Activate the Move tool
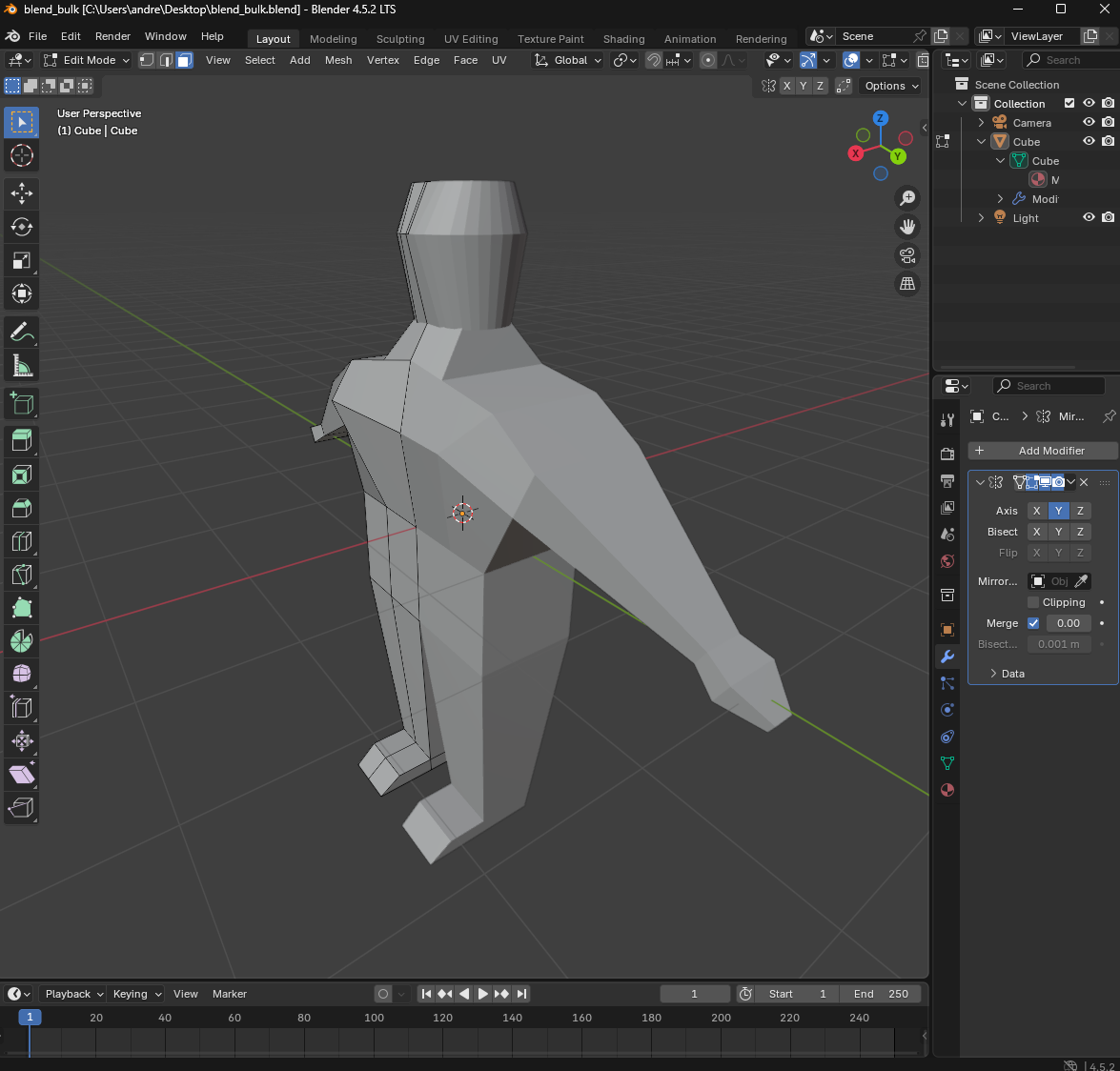Screen dimensions: 1120x1071 (x=21, y=192)
